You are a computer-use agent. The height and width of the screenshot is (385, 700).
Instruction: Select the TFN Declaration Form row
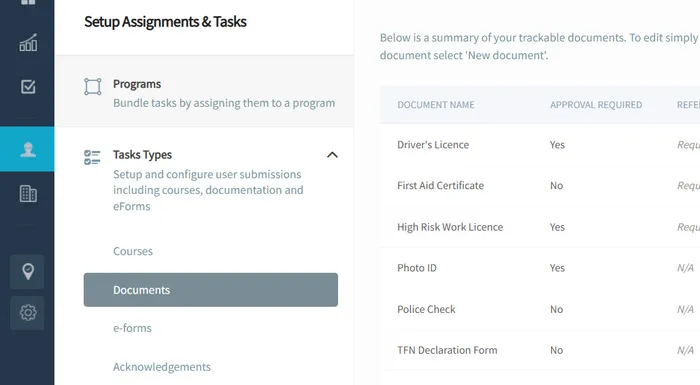pos(540,350)
